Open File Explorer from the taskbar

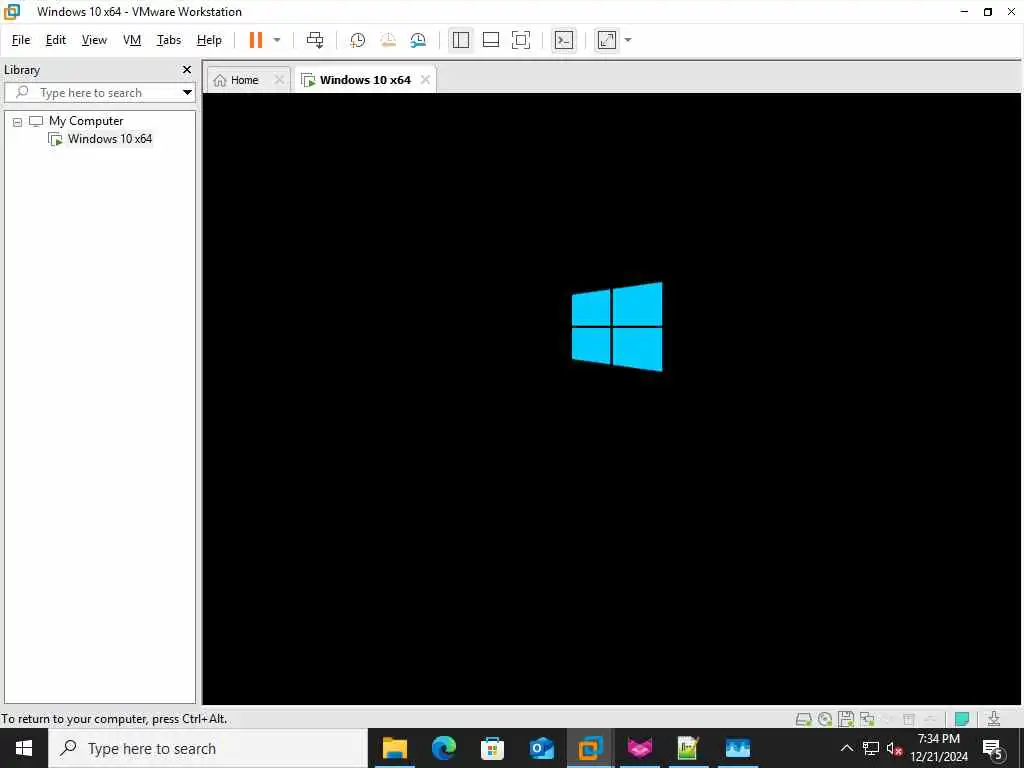pyautogui.click(x=394, y=748)
